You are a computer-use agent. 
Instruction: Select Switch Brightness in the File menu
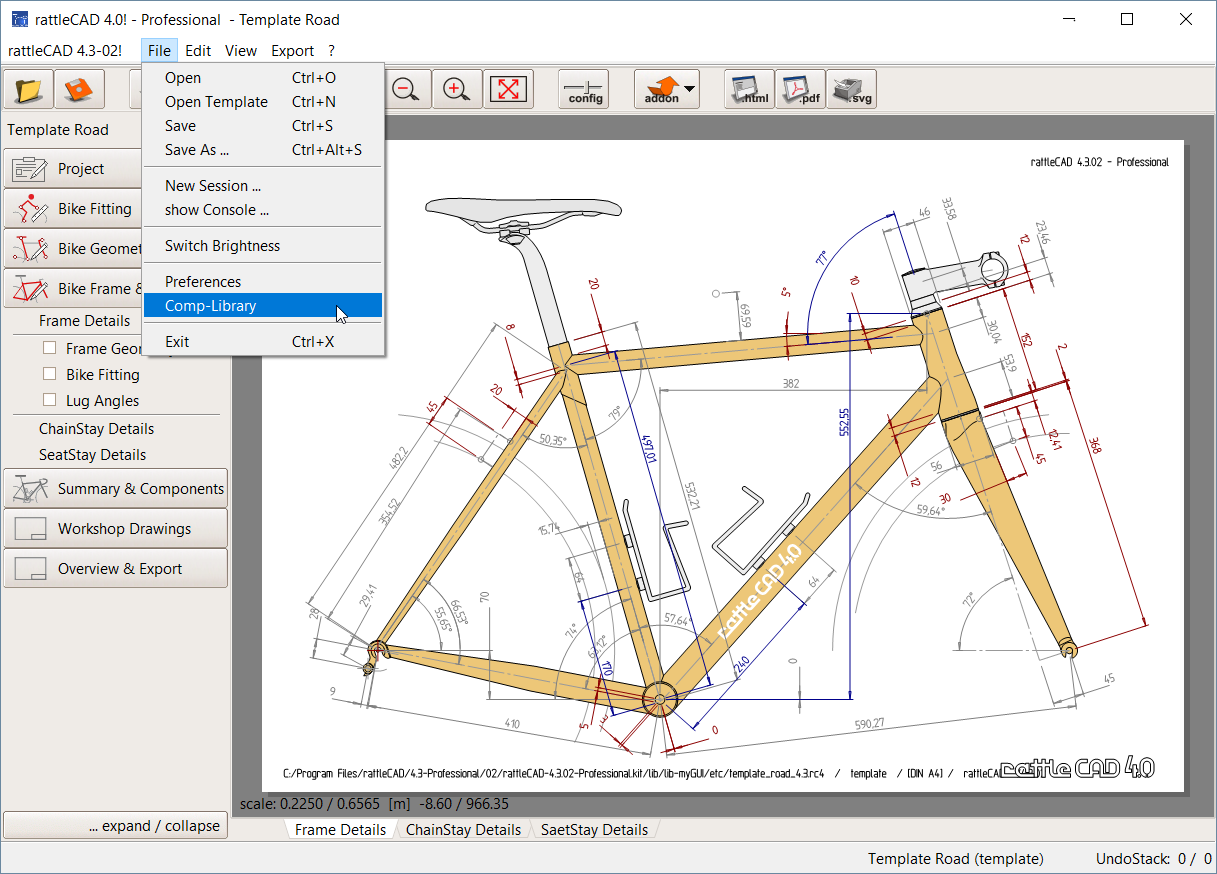264,246
